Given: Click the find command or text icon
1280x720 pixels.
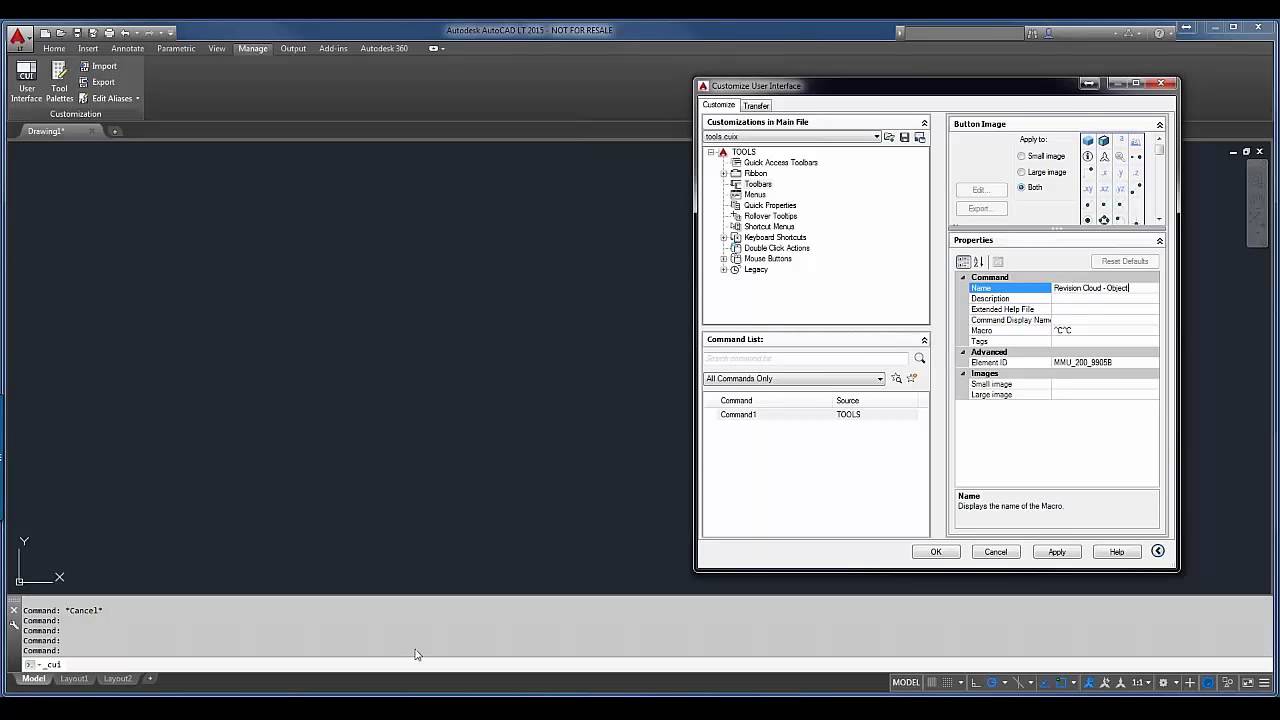Looking at the screenshot, I should (896, 378).
